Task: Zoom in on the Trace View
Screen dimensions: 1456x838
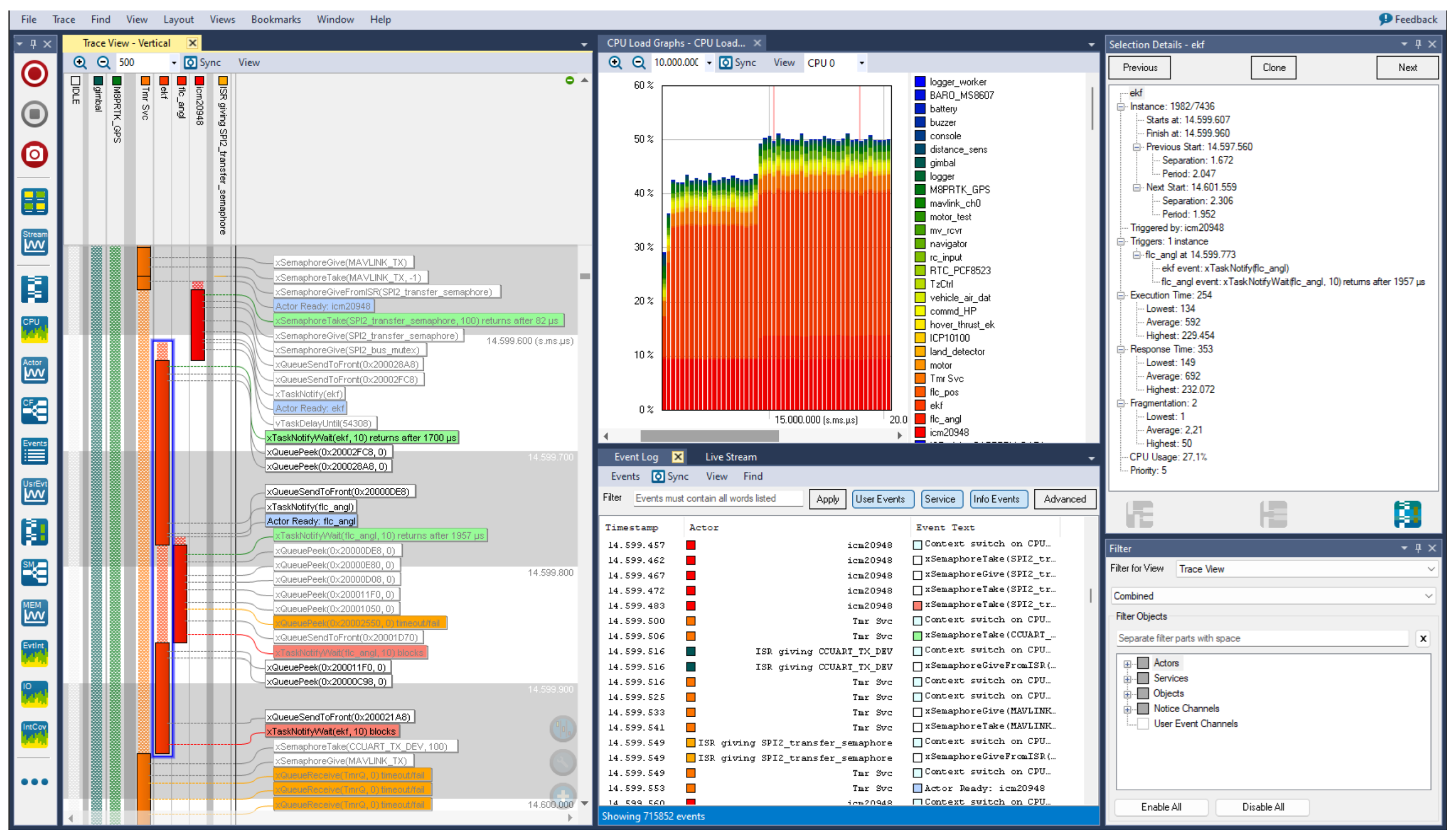Action: [x=80, y=62]
